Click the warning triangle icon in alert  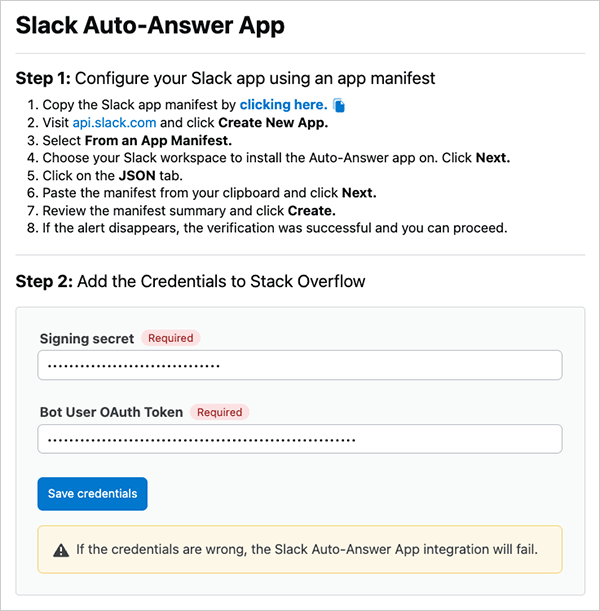(61, 549)
